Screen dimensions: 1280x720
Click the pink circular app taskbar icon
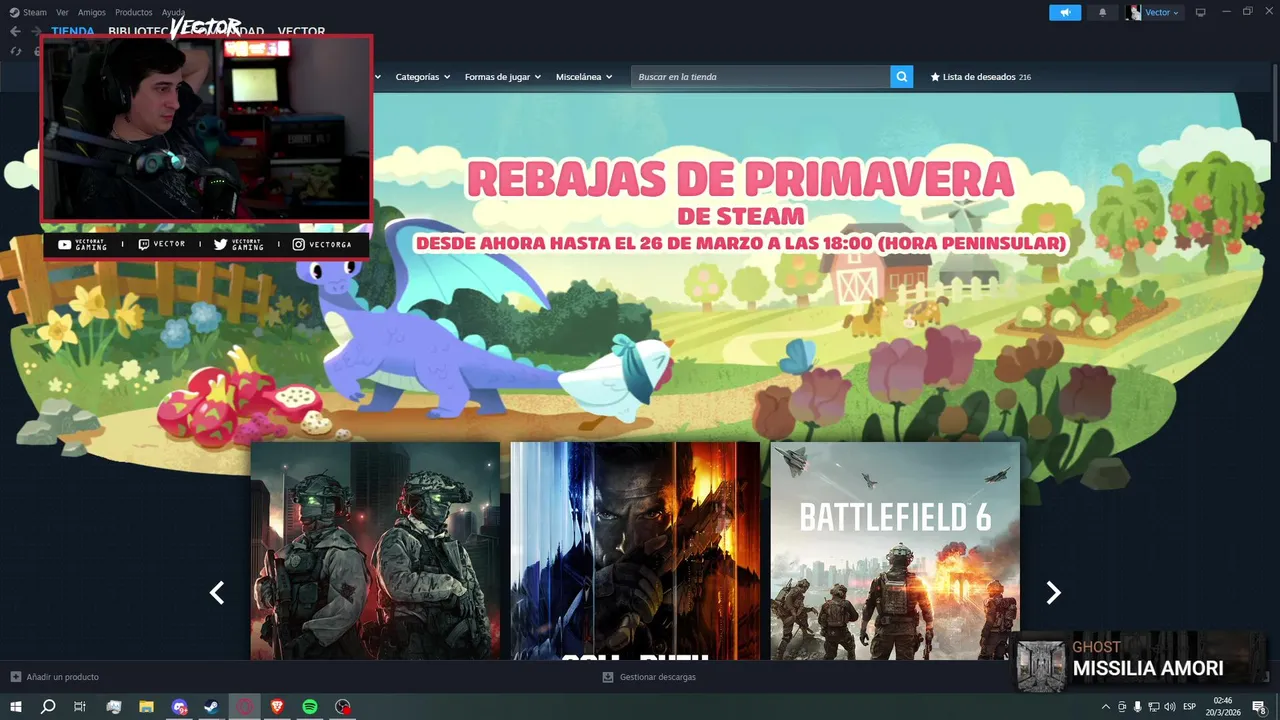(x=244, y=707)
